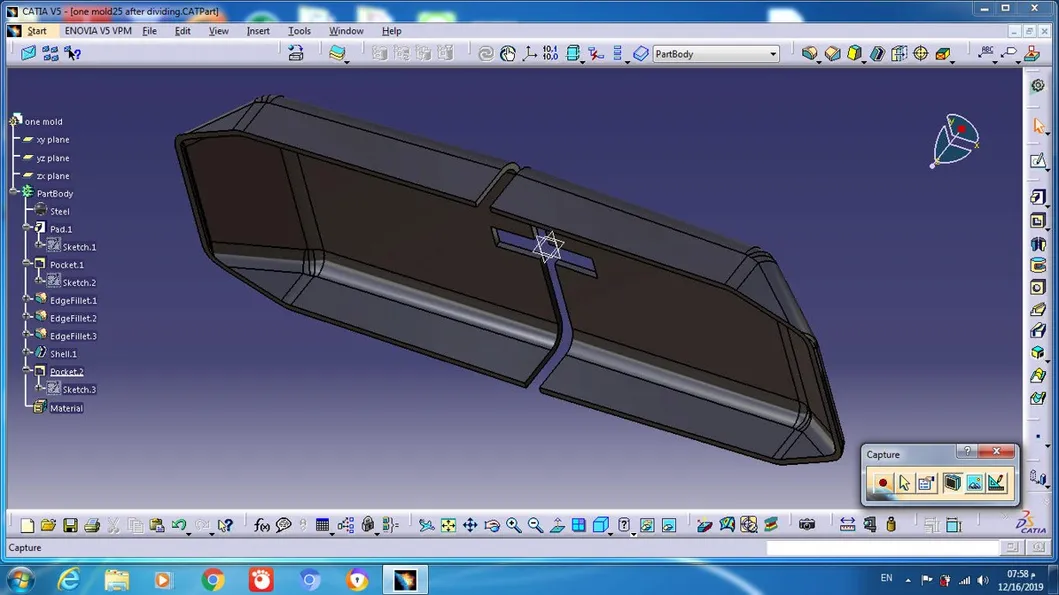Screen dimensions: 1059x595
Task: Click the Zoom In magnifier icon
Action: coord(514,525)
